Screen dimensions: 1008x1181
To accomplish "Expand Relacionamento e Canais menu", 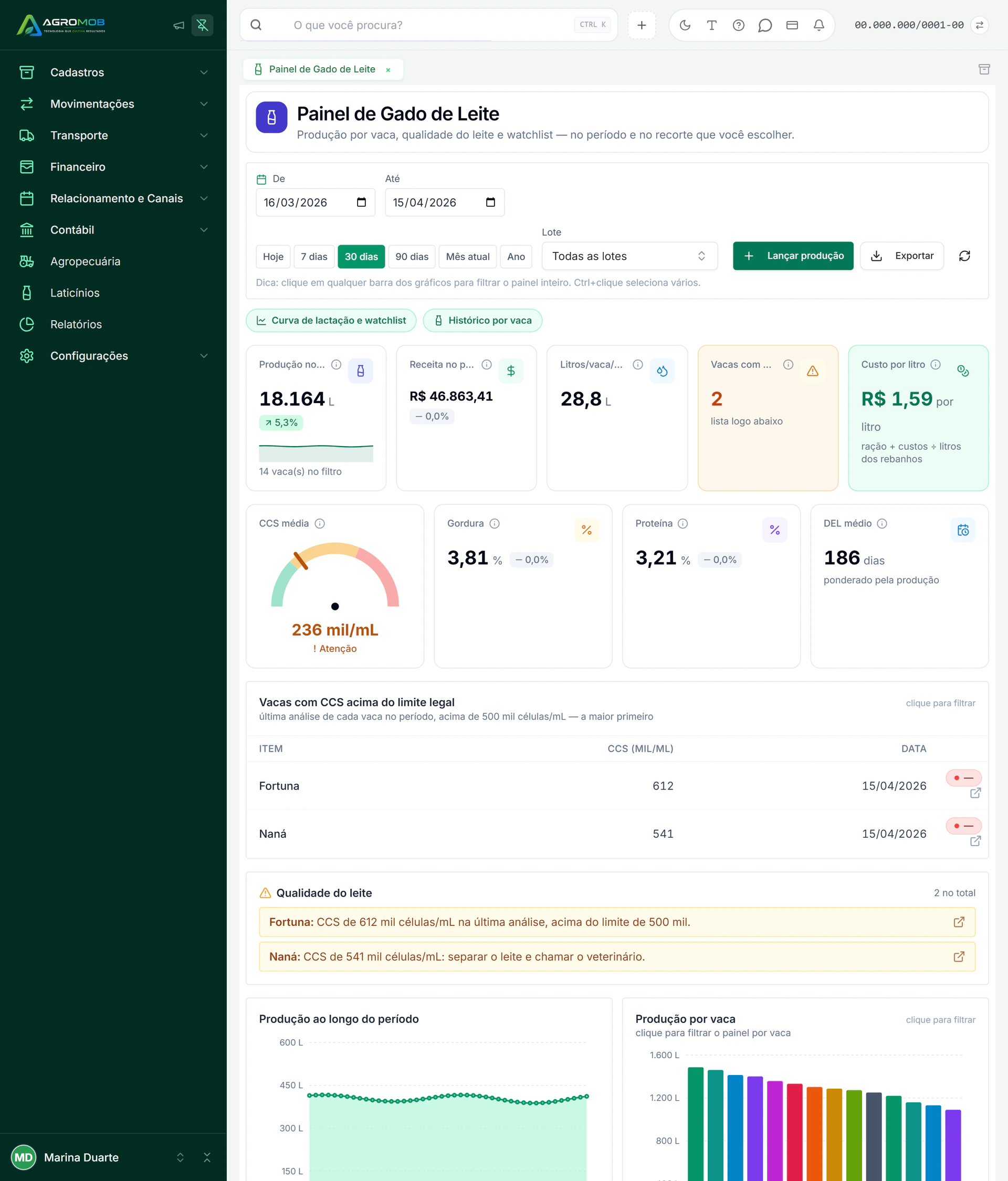I will point(113,198).
